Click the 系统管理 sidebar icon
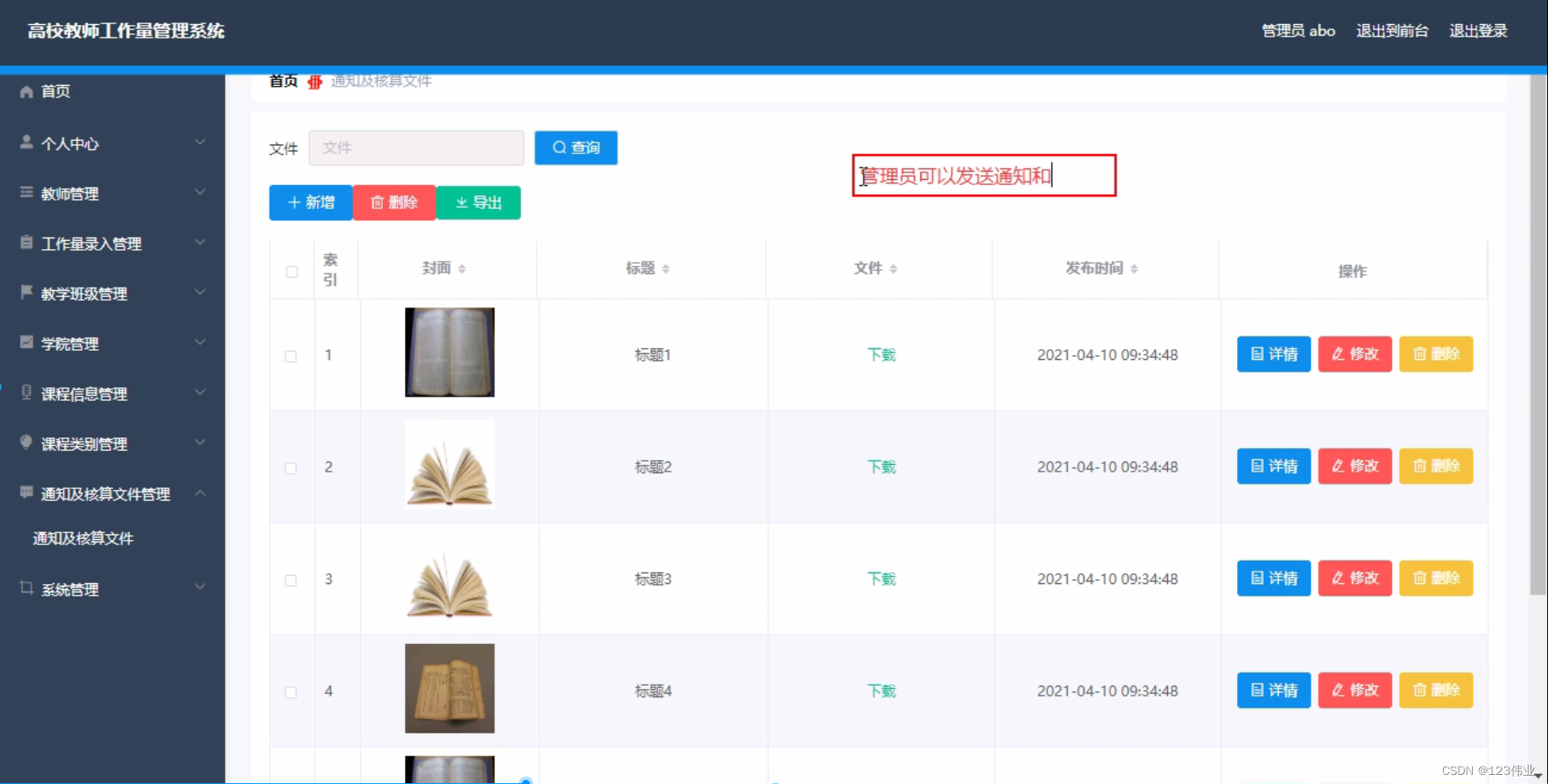This screenshot has height=784, width=1548. pos(26,588)
